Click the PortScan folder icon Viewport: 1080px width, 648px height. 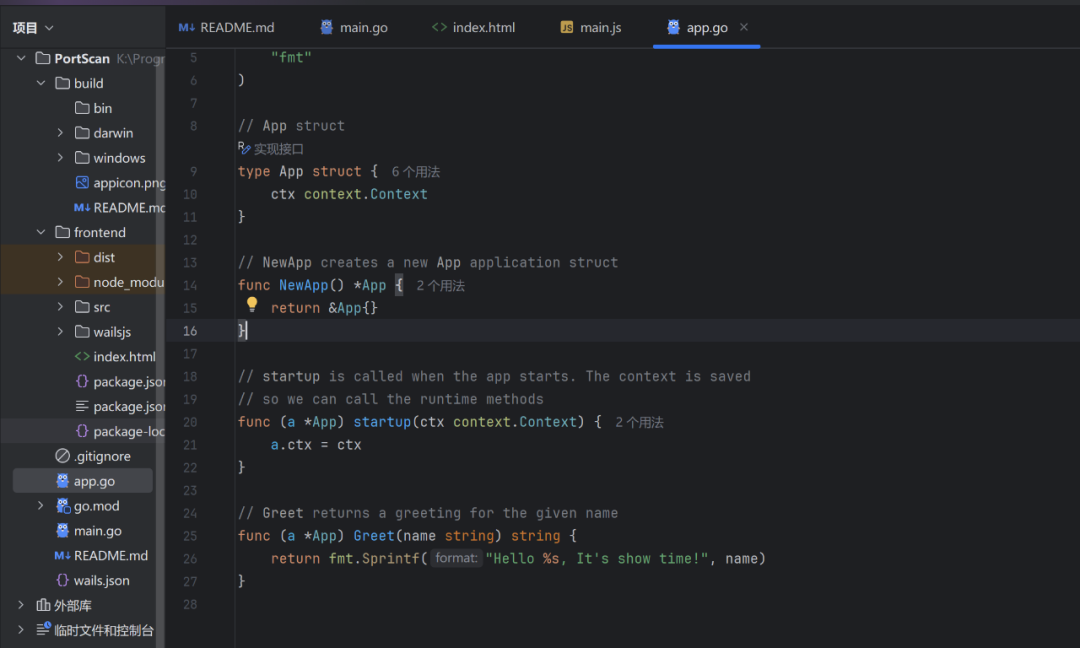pos(43,59)
